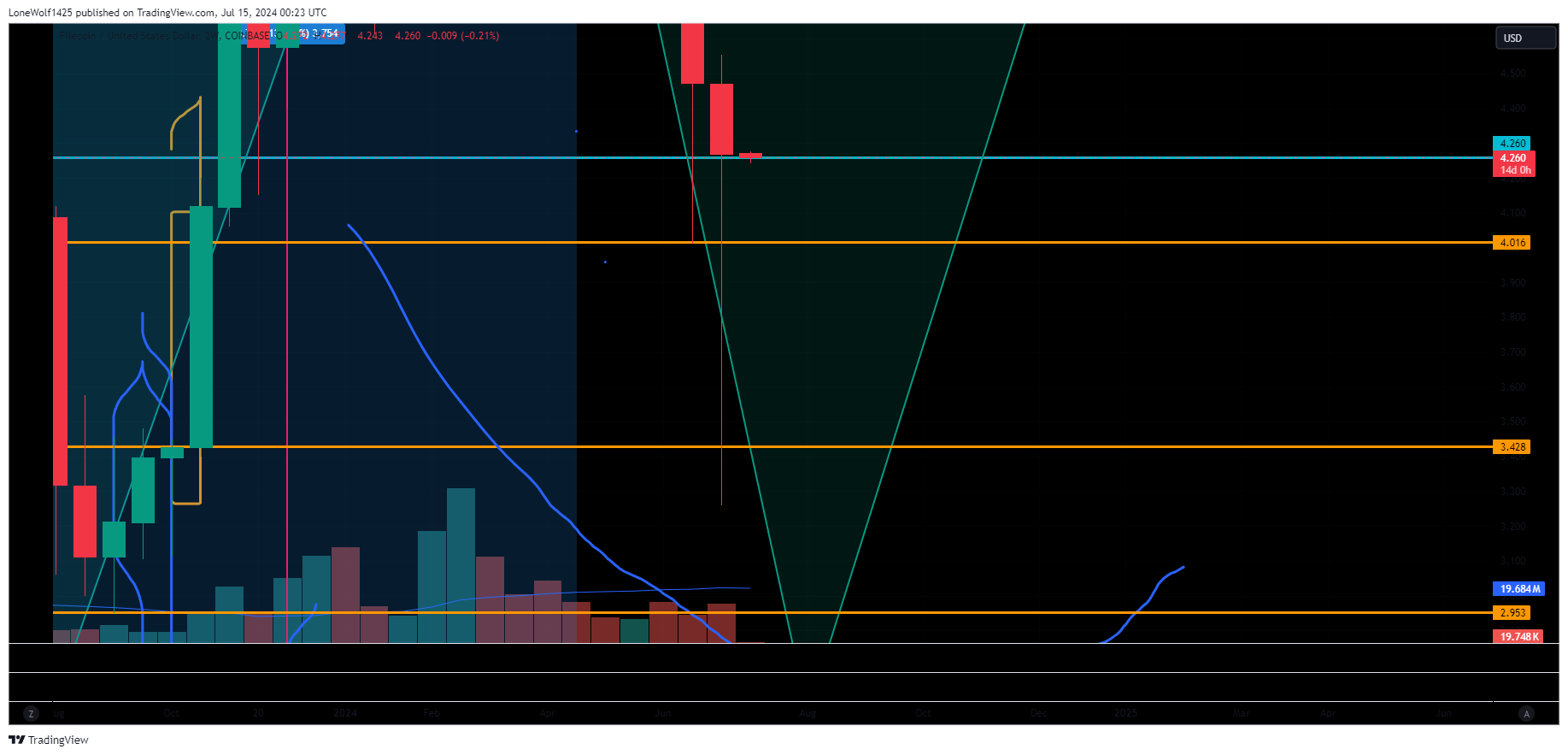Click the Z timezone button

[x=32, y=713]
